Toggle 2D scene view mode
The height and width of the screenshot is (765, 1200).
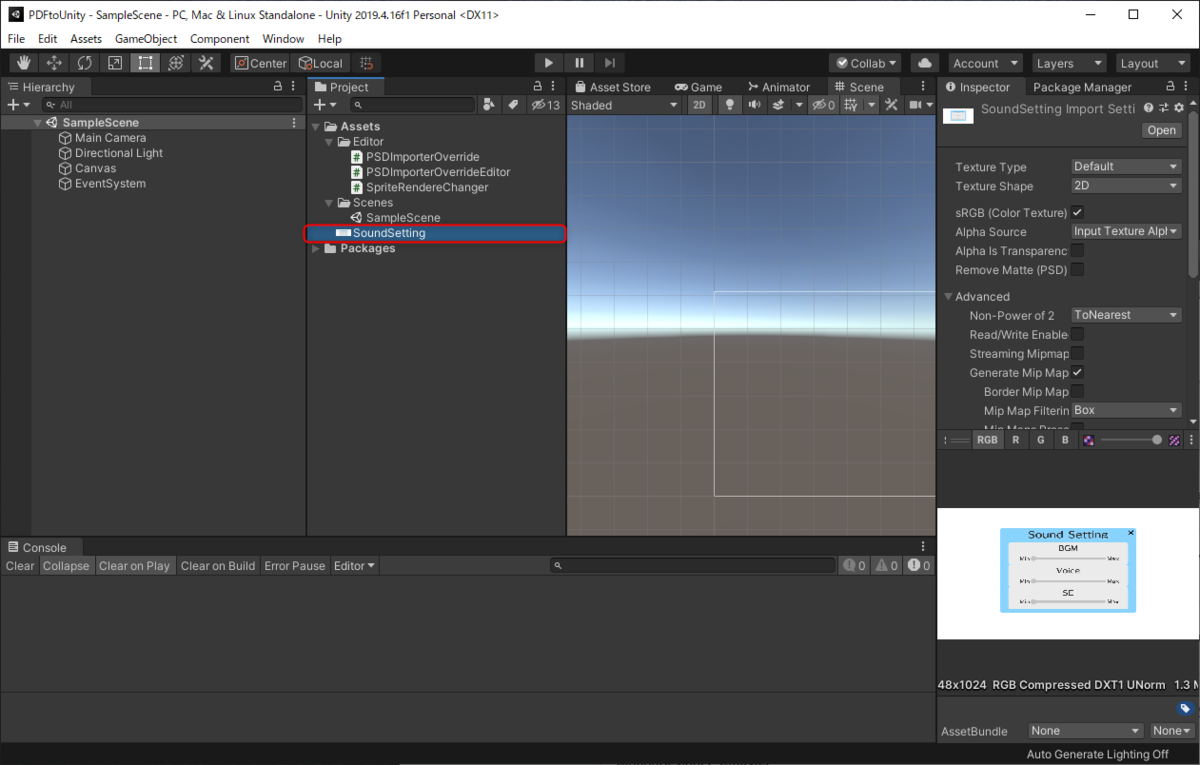tap(700, 104)
